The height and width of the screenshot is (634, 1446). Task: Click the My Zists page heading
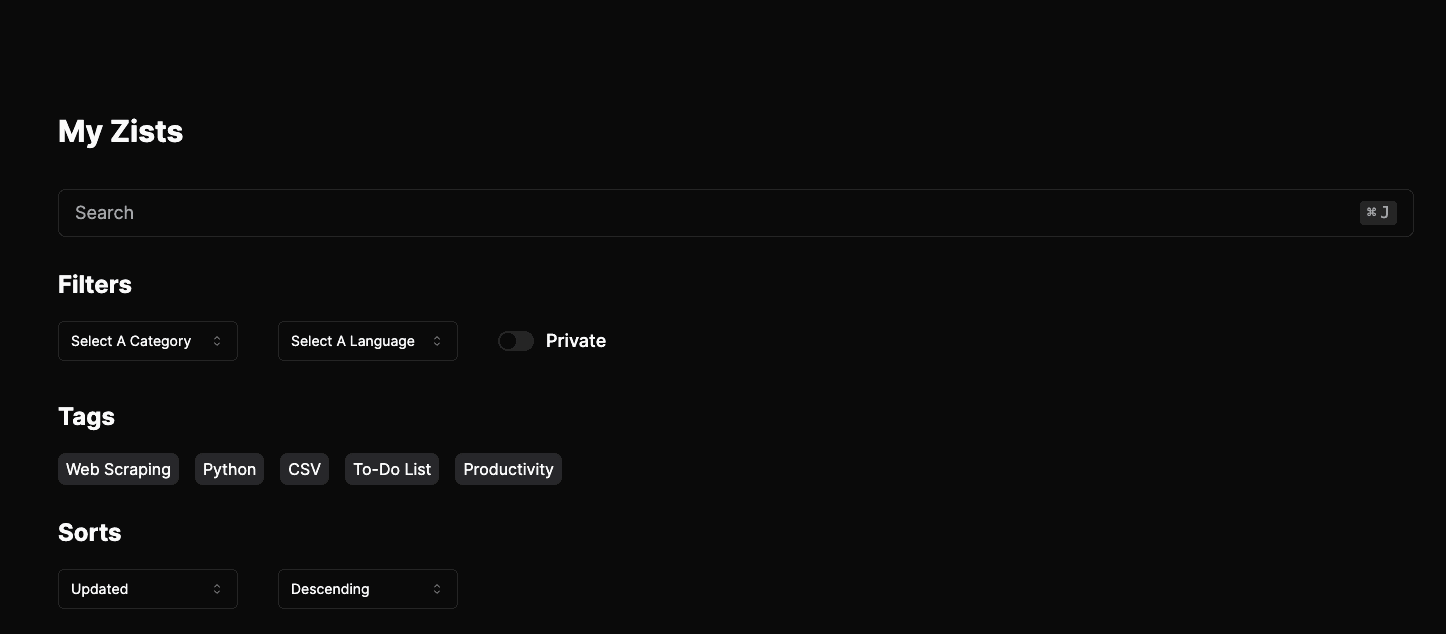[x=121, y=132]
